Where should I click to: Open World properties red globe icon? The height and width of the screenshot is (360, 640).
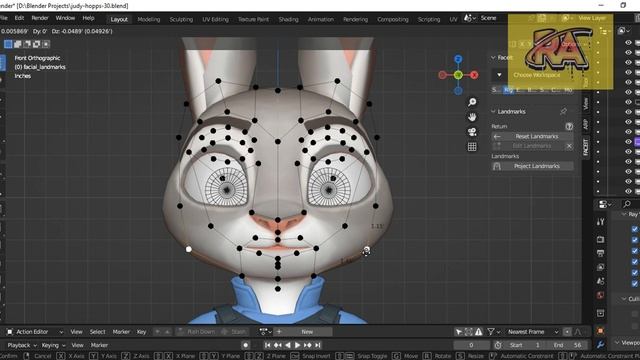(600, 295)
